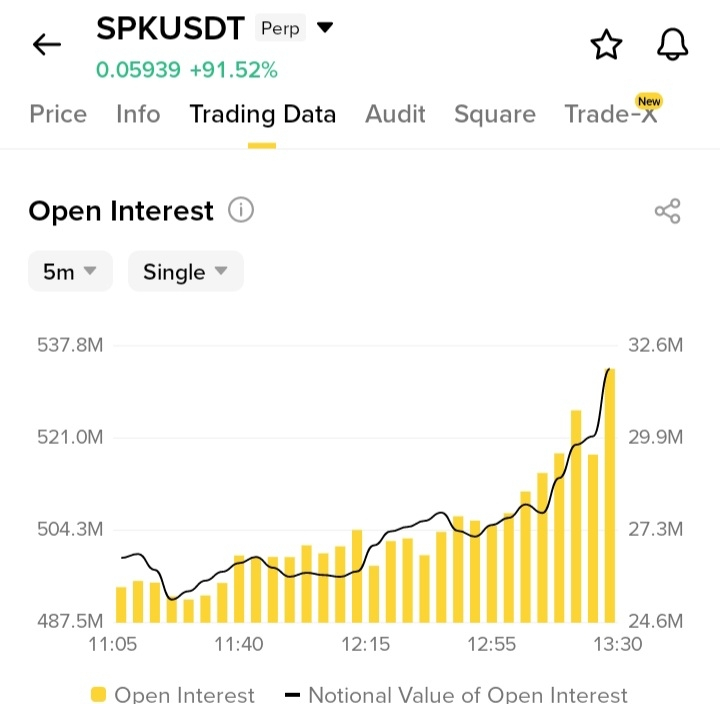Open price alerts via bell icon
The height and width of the screenshot is (704, 720).
[x=672, y=45]
